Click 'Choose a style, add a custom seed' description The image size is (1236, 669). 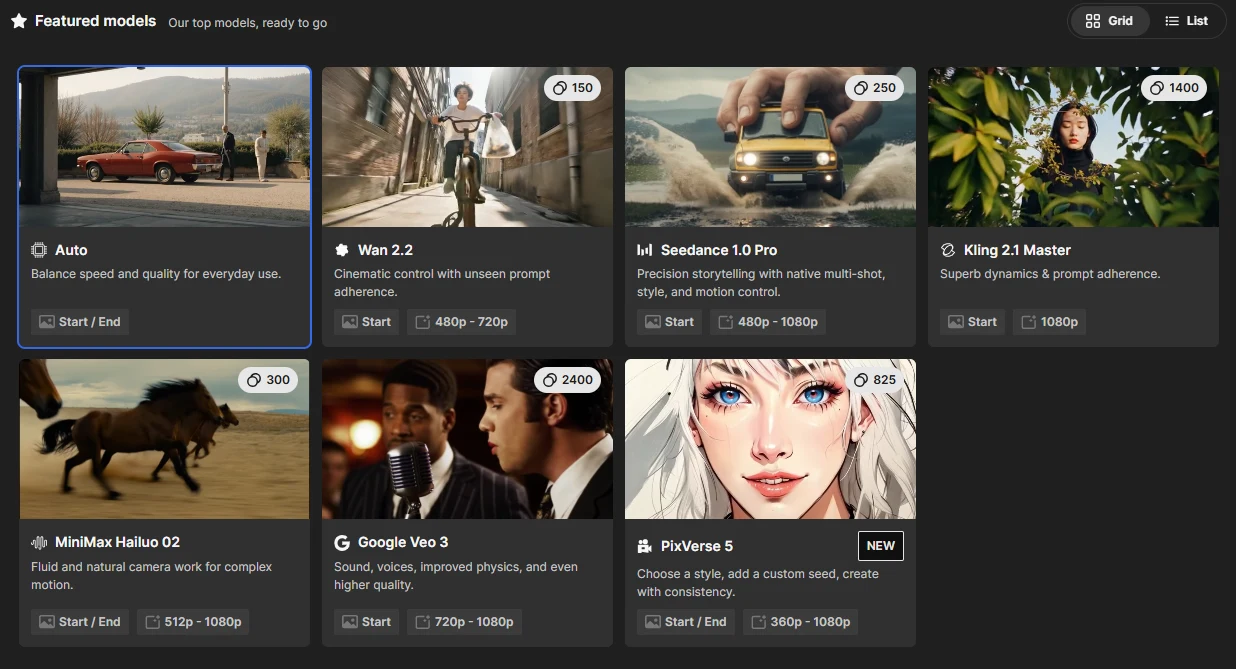758,583
